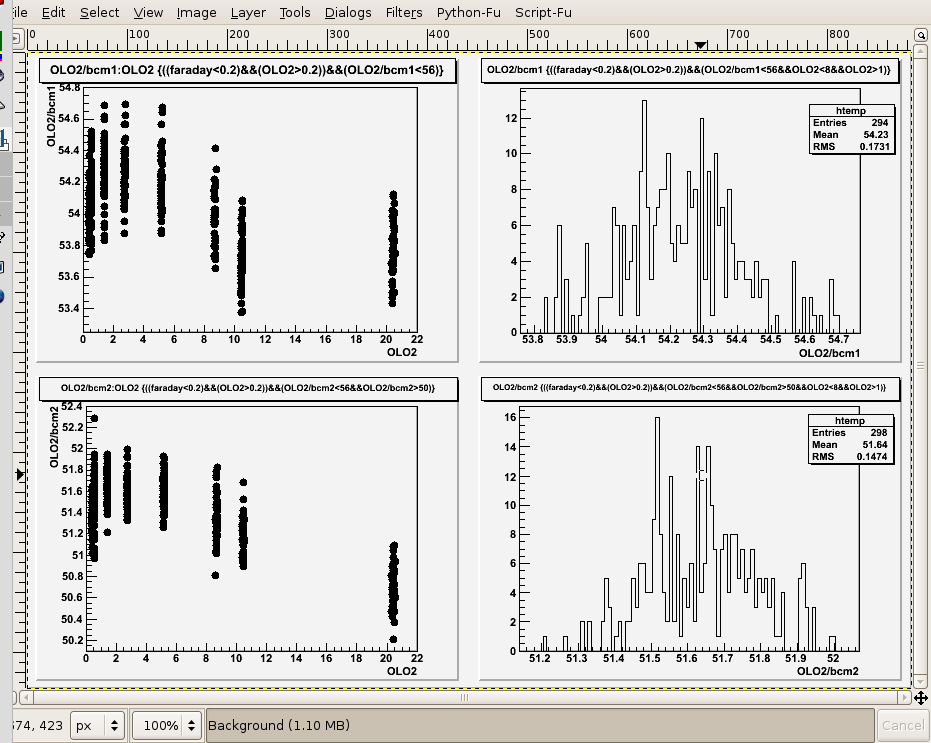Open the Dialogs menu
Screen dimensions: 931x743
click(348, 12)
